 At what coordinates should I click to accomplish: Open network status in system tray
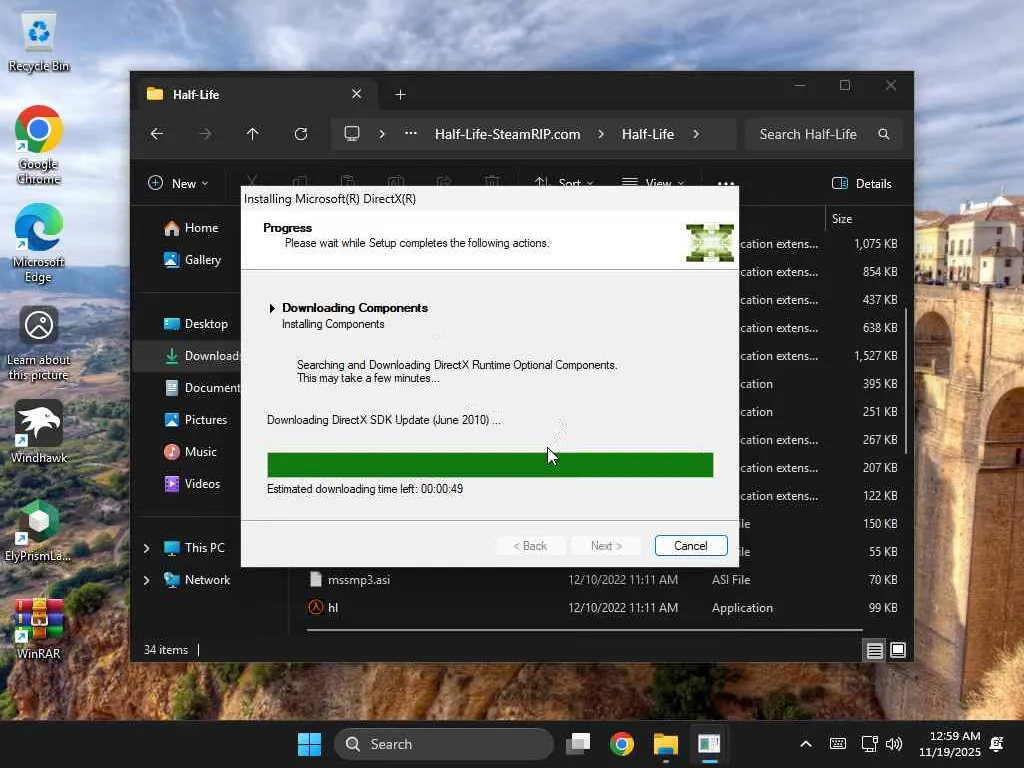pos(869,744)
